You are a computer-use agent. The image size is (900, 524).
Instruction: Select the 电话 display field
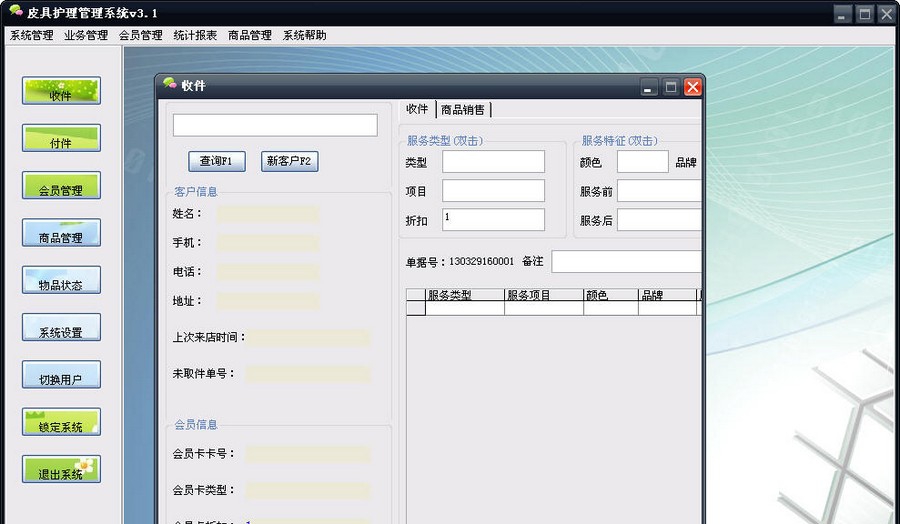[267, 272]
